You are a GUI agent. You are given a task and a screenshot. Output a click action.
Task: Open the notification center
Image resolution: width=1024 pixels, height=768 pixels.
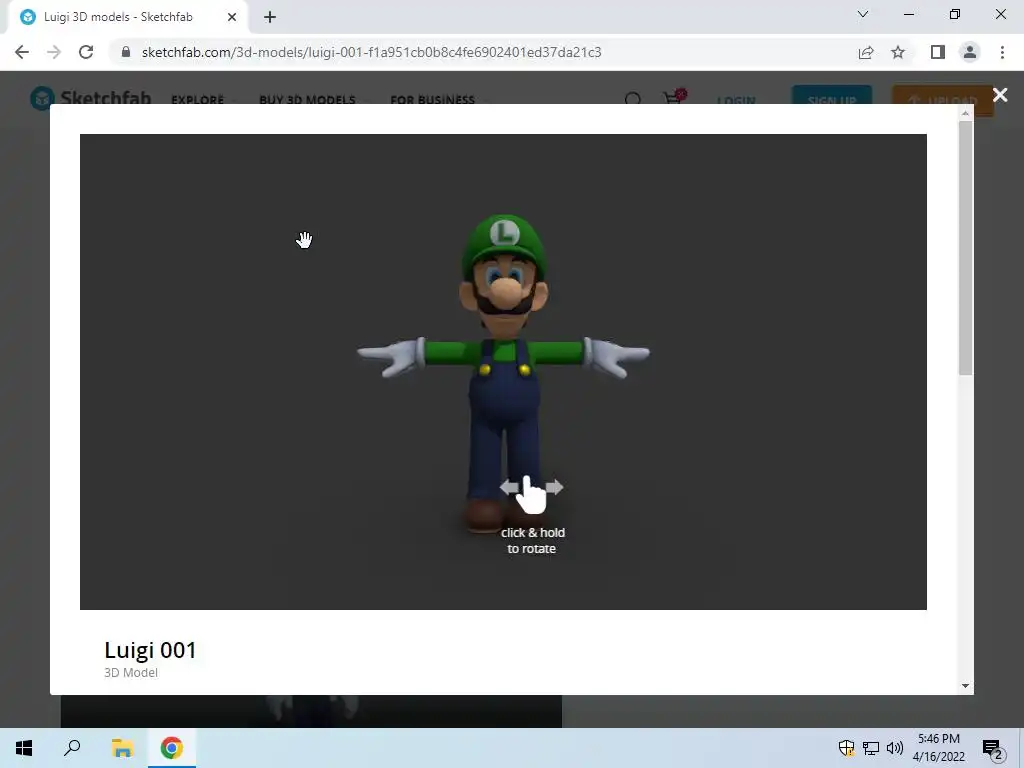993,748
